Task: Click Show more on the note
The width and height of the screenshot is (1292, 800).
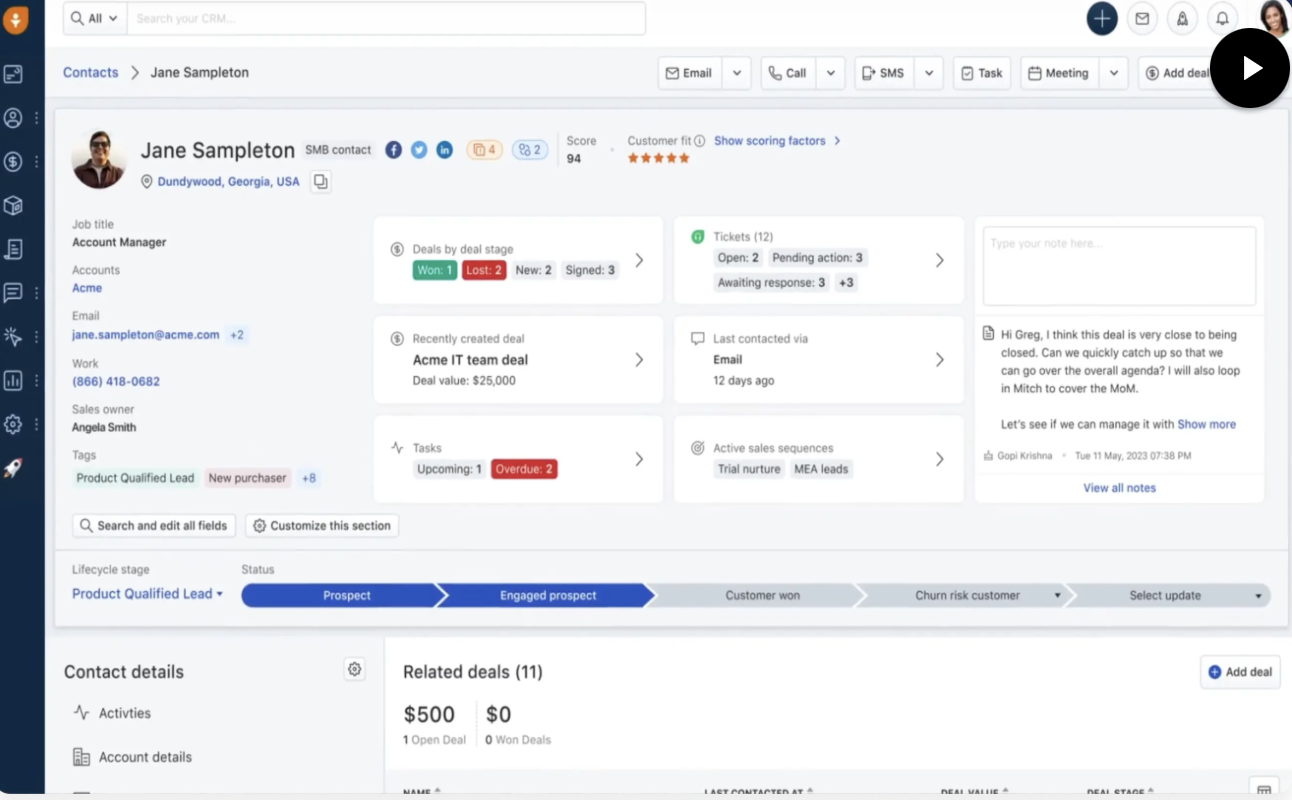Action: coord(1206,424)
